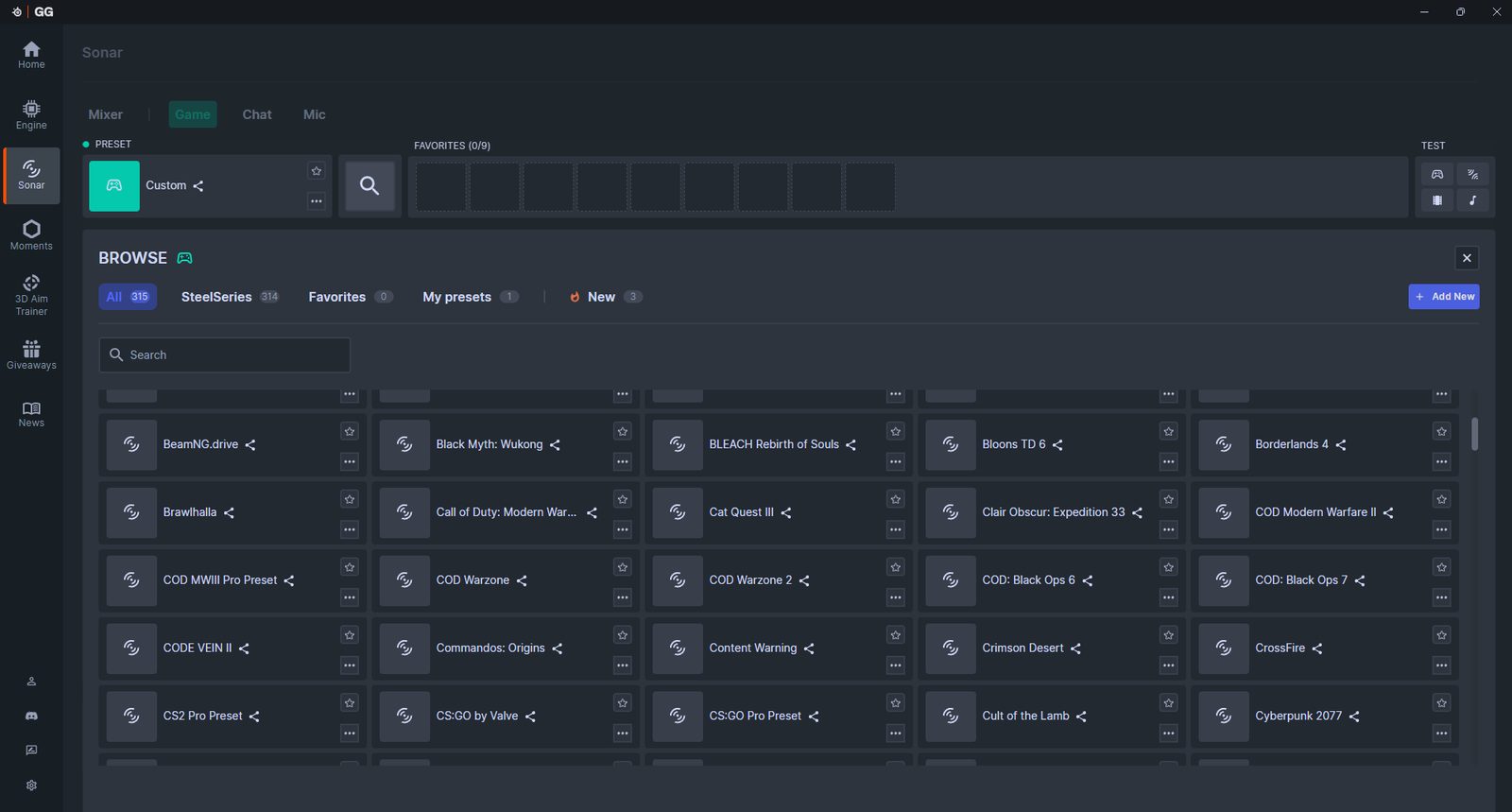Switch to the Chat tab
Image resolution: width=1512 pixels, height=812 pixels.
257,114
